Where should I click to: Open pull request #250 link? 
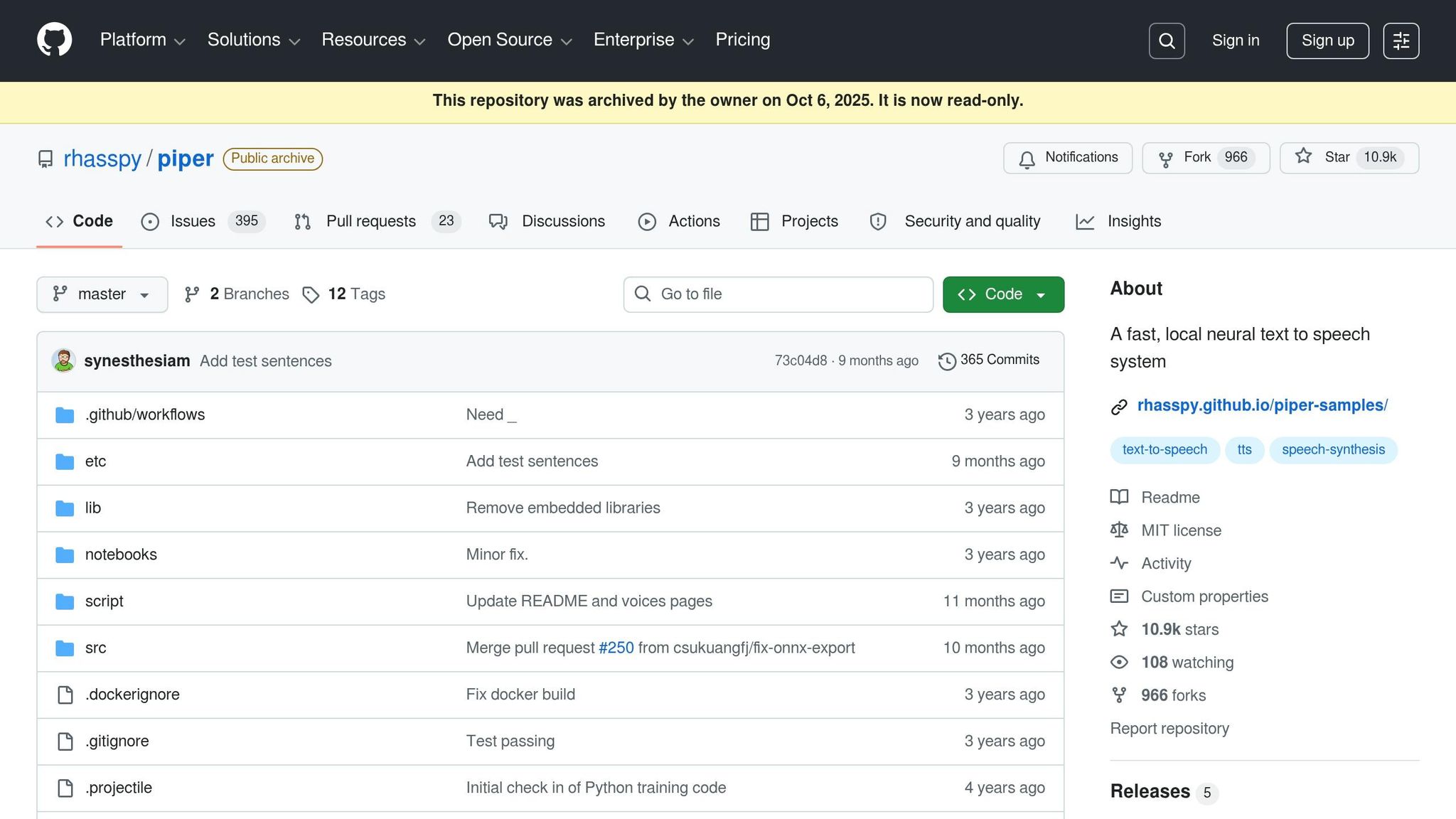(x=616, y=648)
